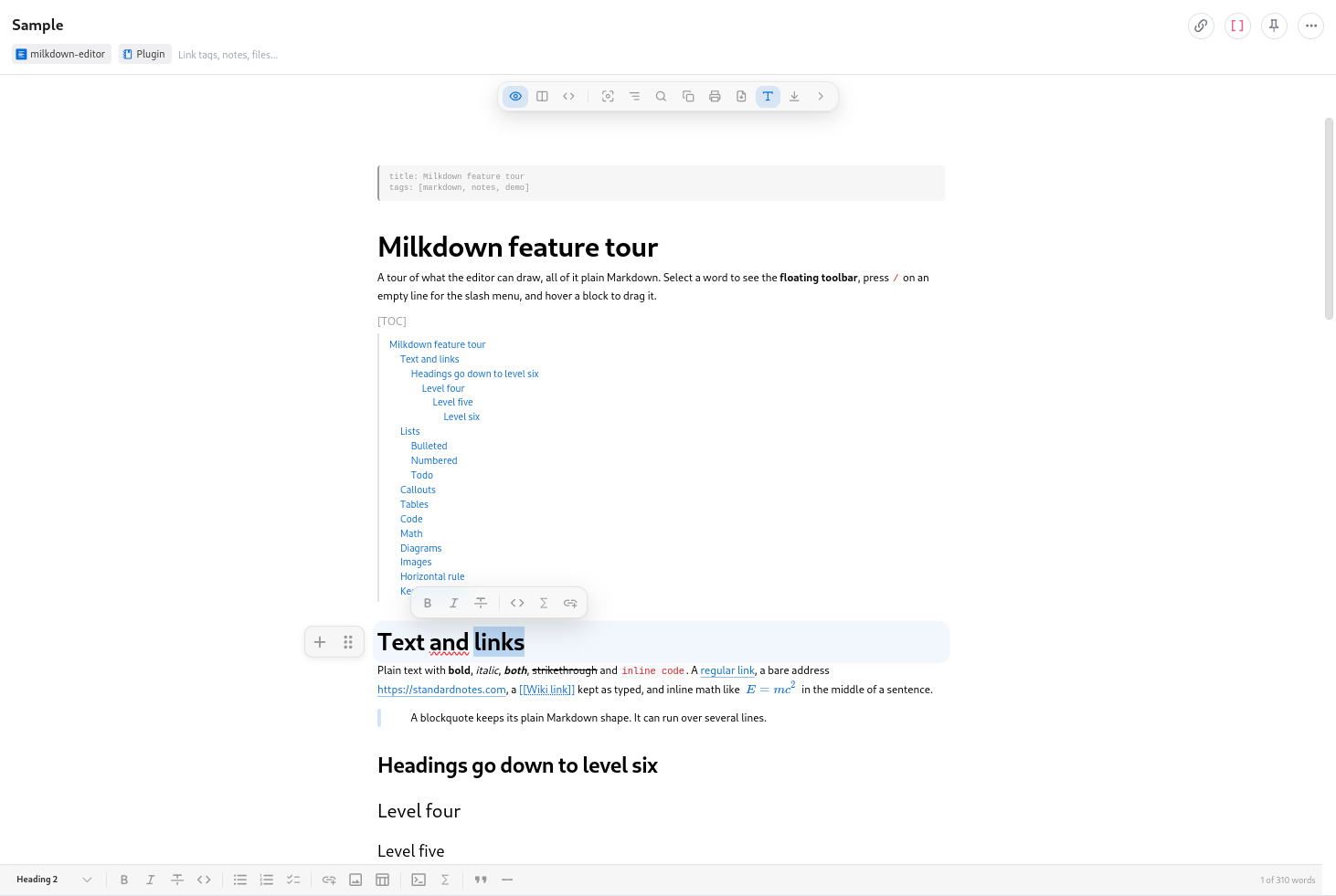Screen dimensions: 1336x896
Task: Jump to Milkdown feature tour in TOC
Action: click(x=437, y=344)
